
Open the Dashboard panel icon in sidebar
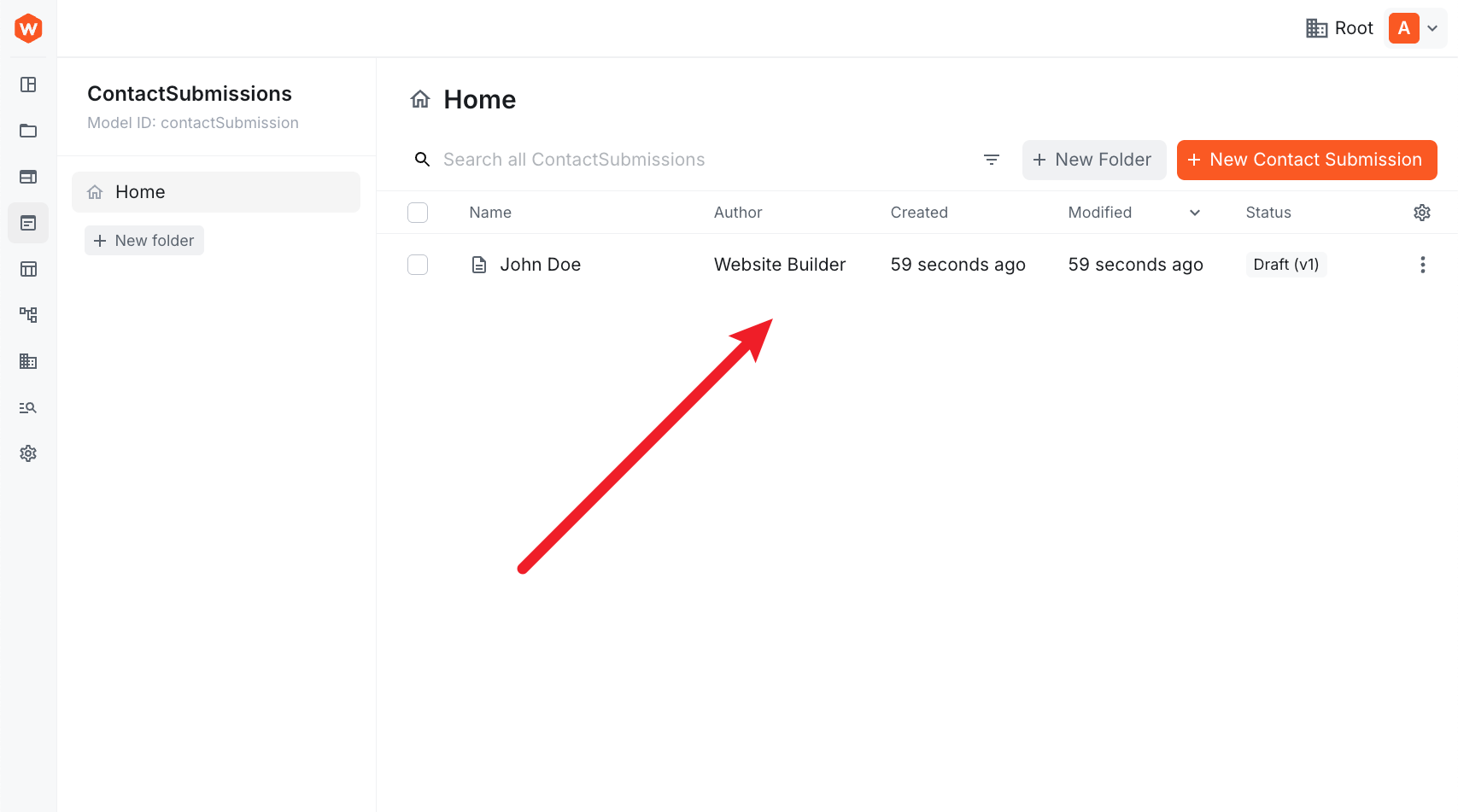pyautogui.click(x=28, y=85)
